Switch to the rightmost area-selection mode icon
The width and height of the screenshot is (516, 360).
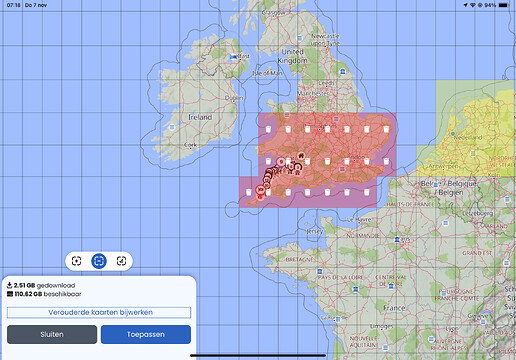(x=121, y=261)
